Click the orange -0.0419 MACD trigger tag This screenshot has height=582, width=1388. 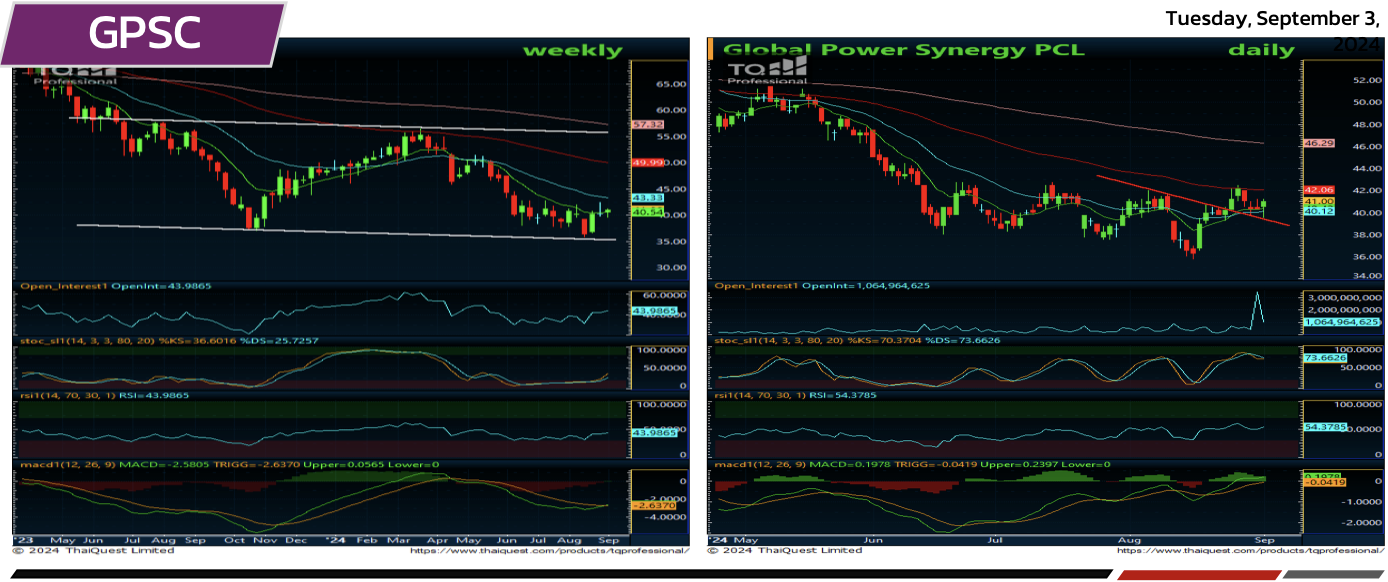click(x=1325, y=482)
